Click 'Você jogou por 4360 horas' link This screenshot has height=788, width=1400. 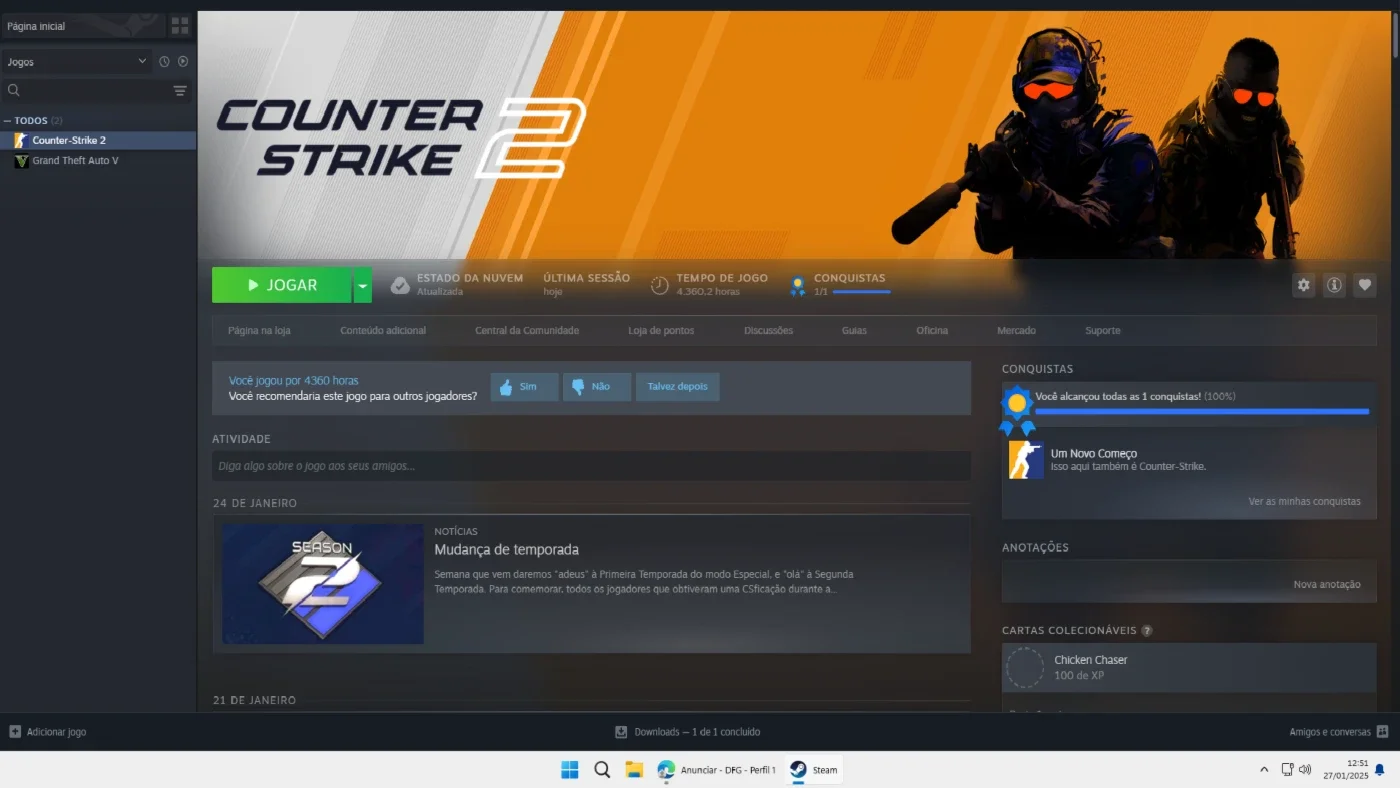click(x=293, y=381)
